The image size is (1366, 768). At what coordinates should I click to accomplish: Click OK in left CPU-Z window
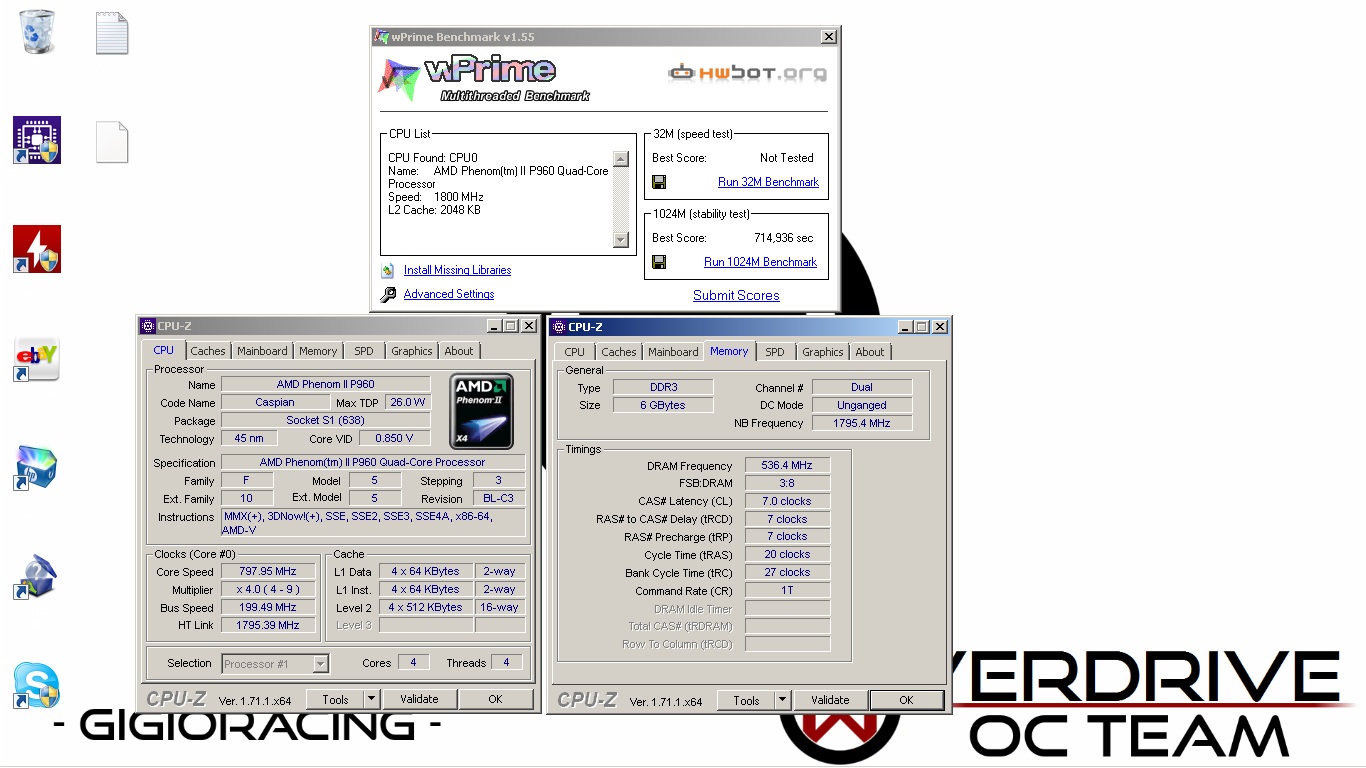click(x=495, y=699)
